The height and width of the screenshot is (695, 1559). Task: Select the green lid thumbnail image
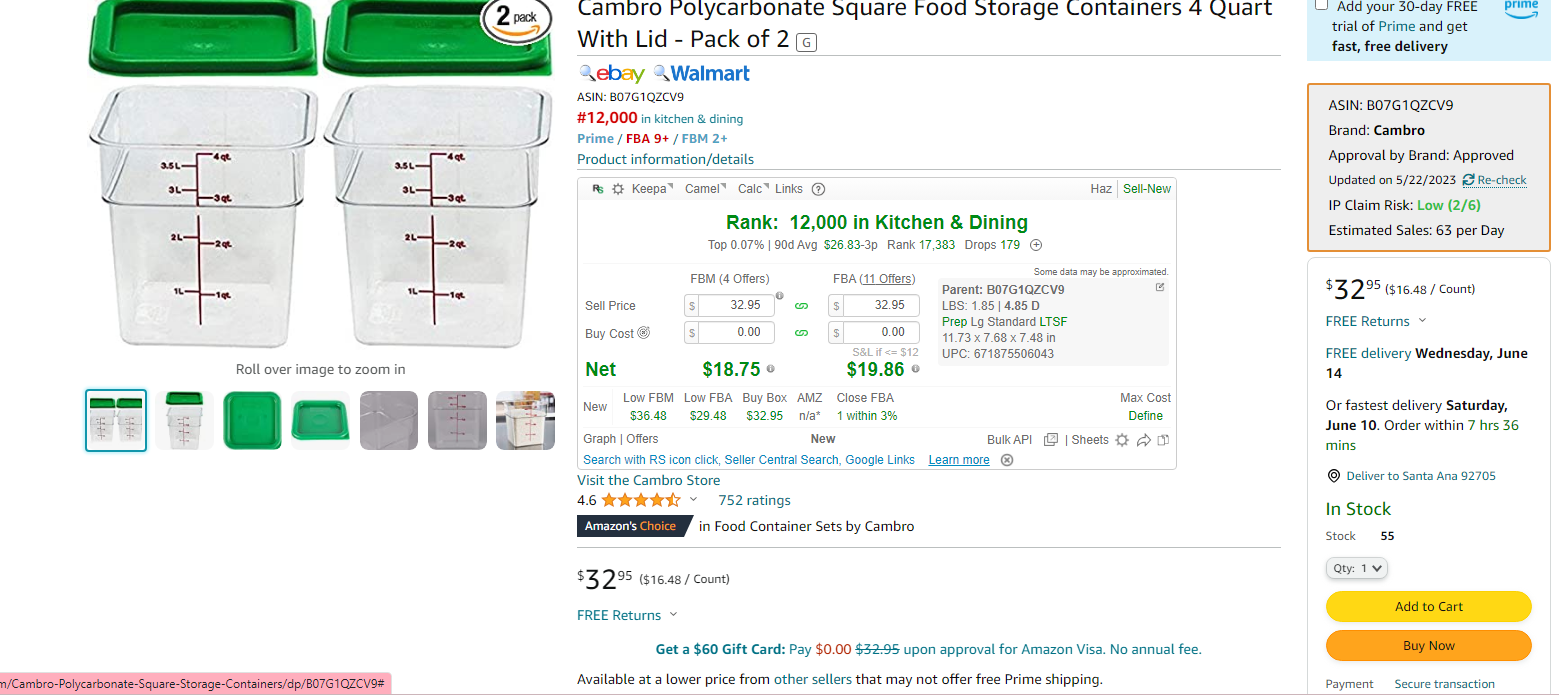tap(252, 420)
